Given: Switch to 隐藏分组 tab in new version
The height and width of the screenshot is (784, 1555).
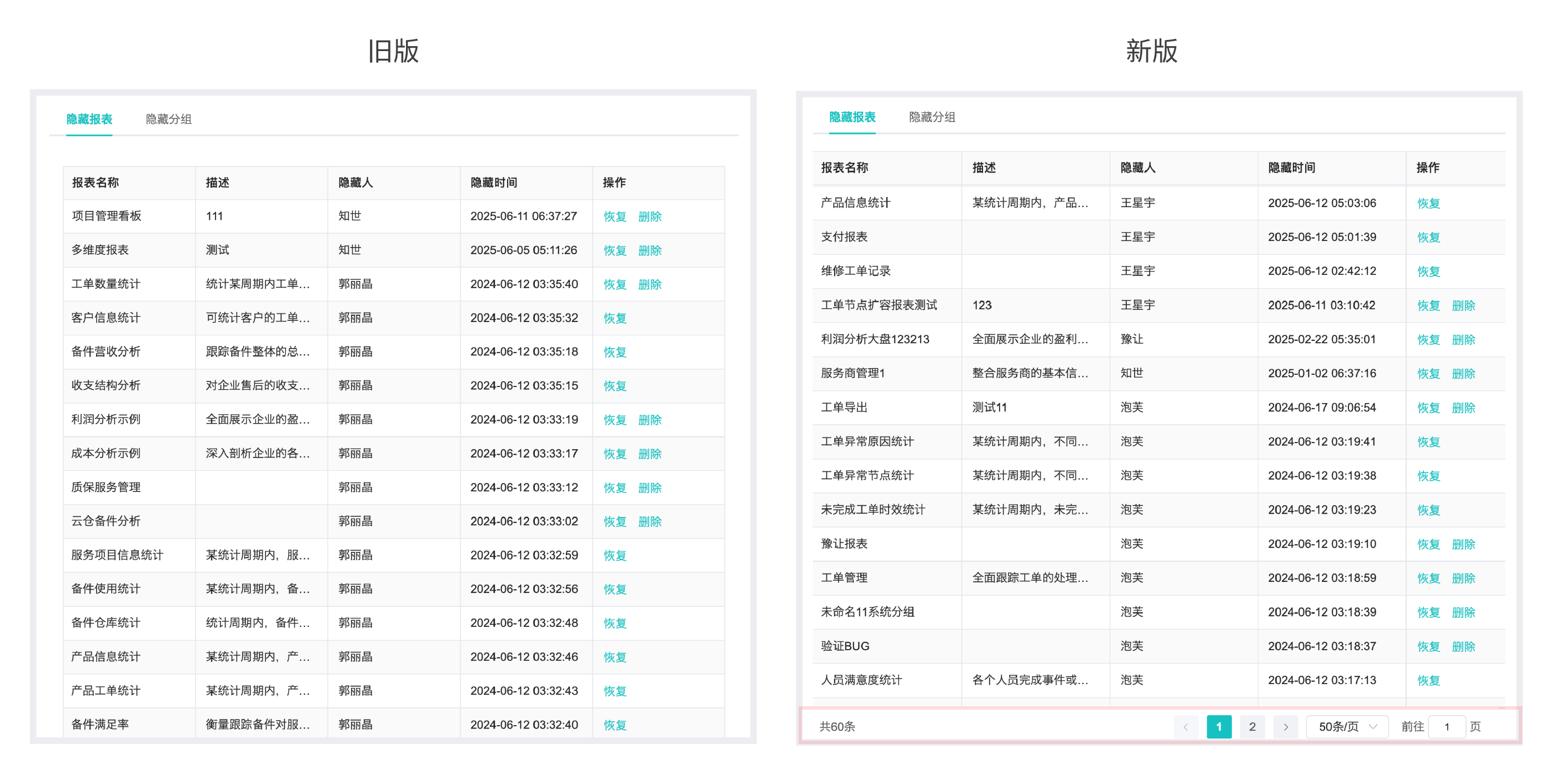Looking at the screenshot, I should 931,117.
